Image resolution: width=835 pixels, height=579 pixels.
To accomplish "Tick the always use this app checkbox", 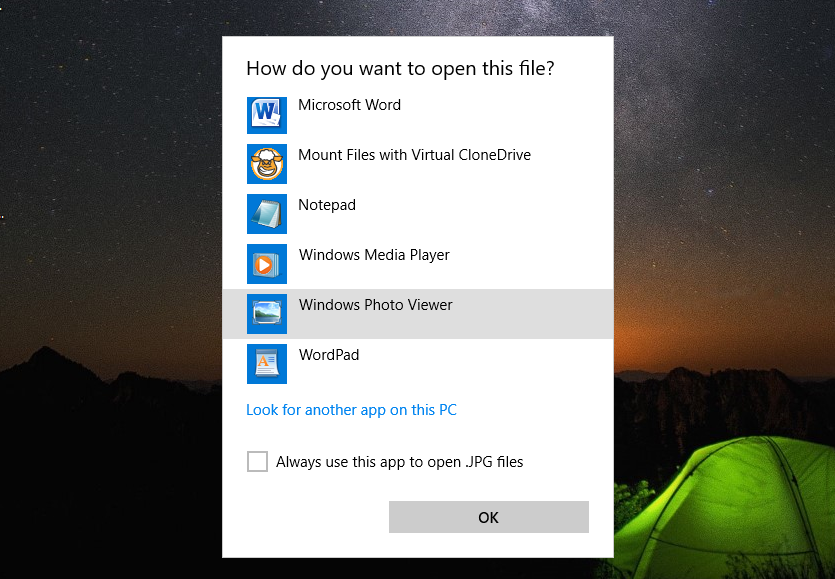I will coord(257,461).
